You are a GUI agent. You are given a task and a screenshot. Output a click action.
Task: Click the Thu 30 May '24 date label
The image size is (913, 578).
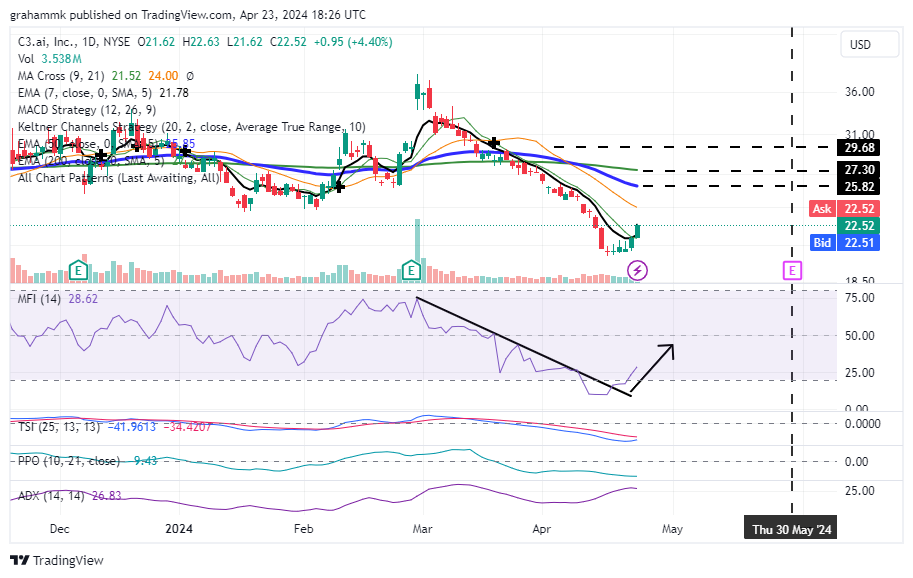tap(790, 529)
